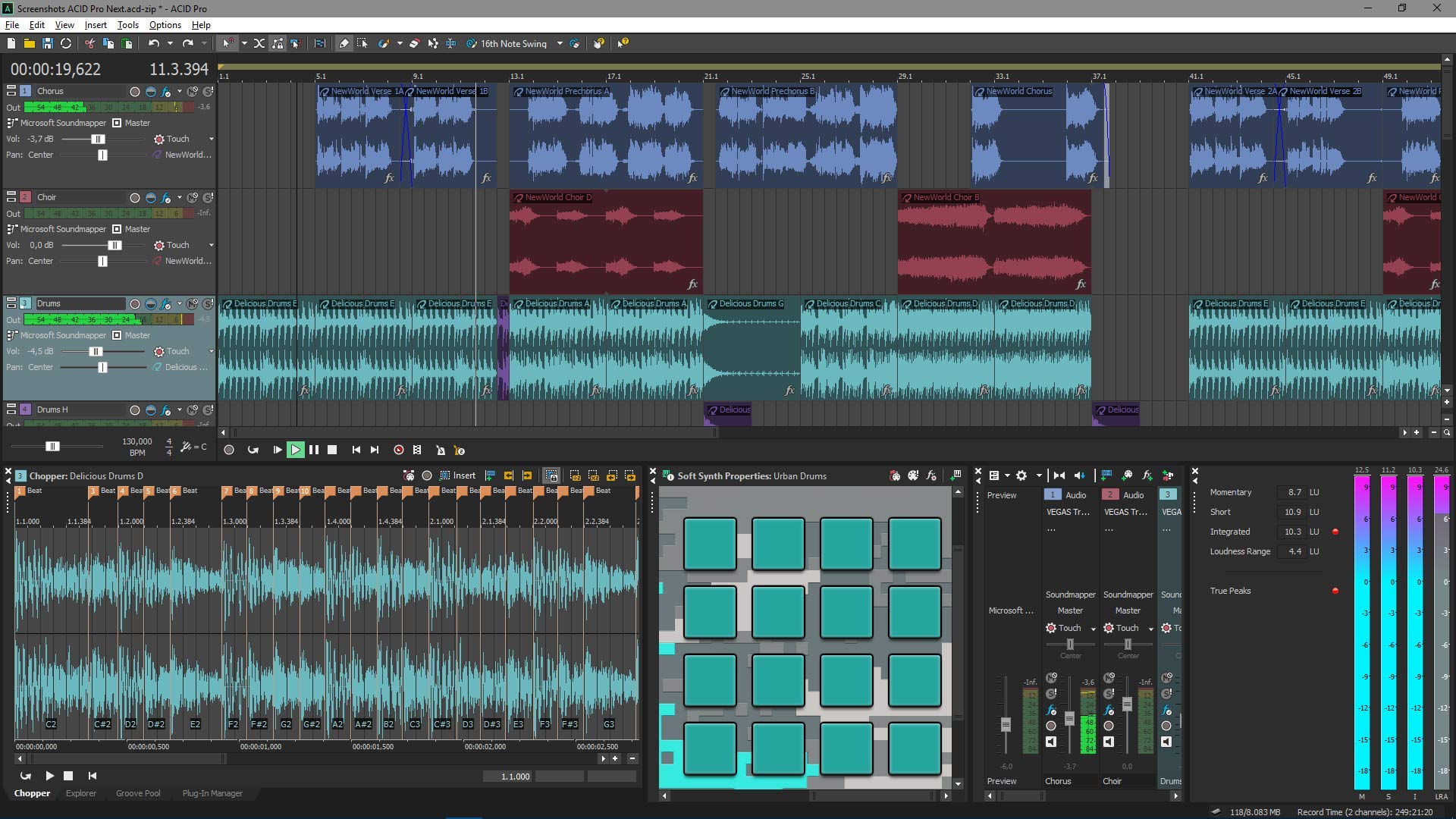Click the Plug-In Manager tab
This screenshot has height=819, width=1456.
(212, 793)
